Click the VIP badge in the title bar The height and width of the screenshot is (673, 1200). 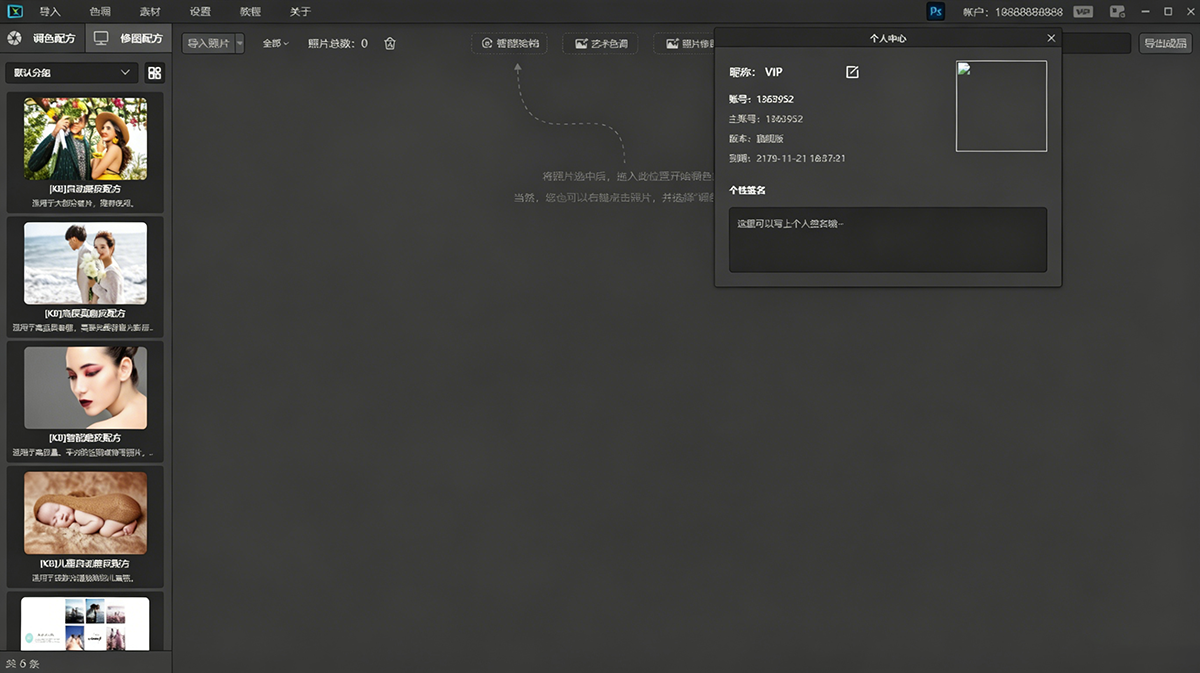[1083, 12]
